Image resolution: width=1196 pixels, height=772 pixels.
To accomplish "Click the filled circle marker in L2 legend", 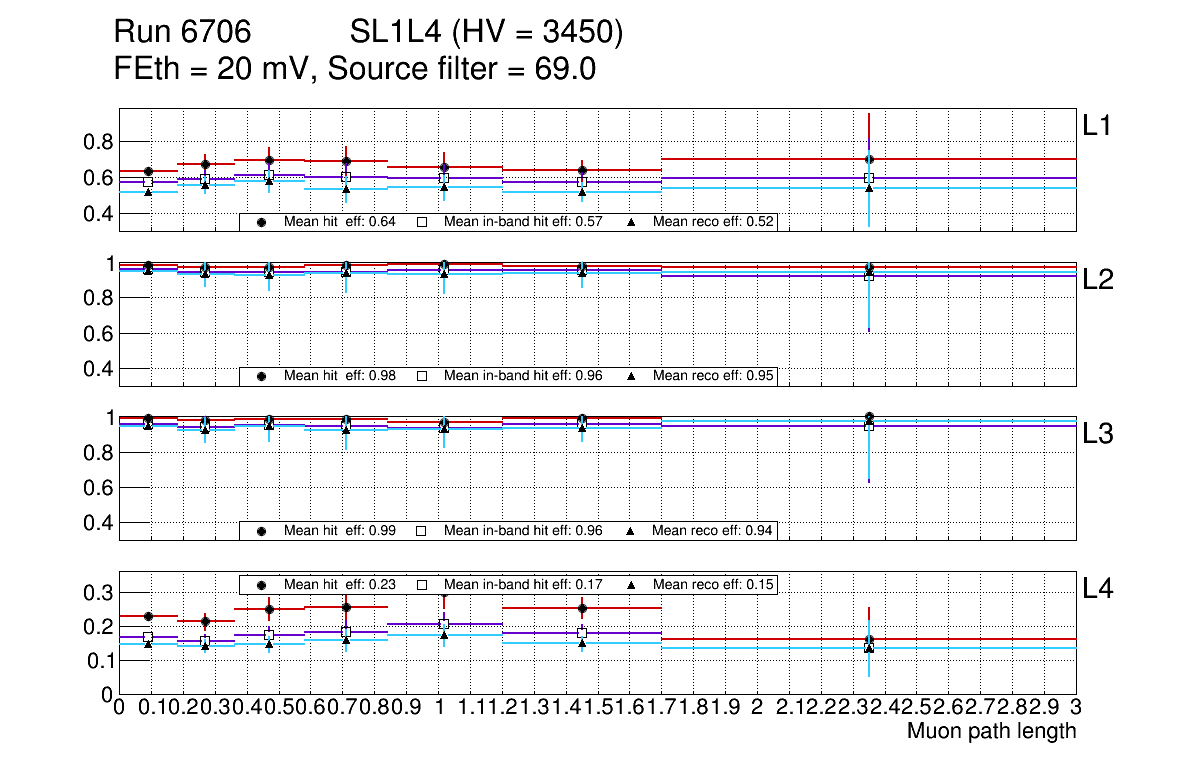I will 262,376.
